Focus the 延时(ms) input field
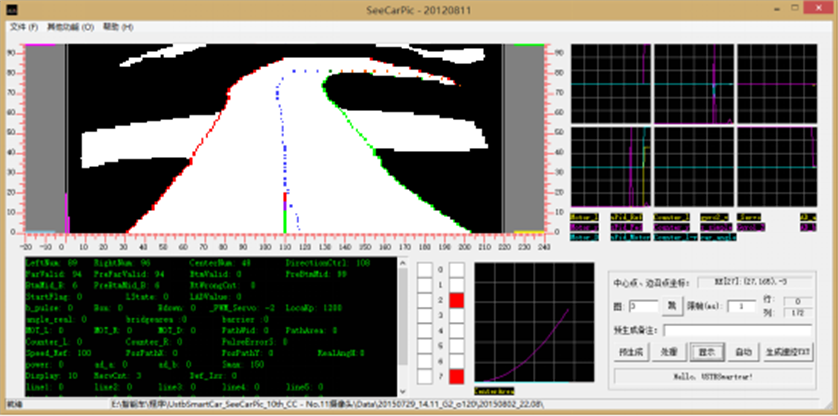The width and height of the screenshot is (838, 416). (741, 306)
